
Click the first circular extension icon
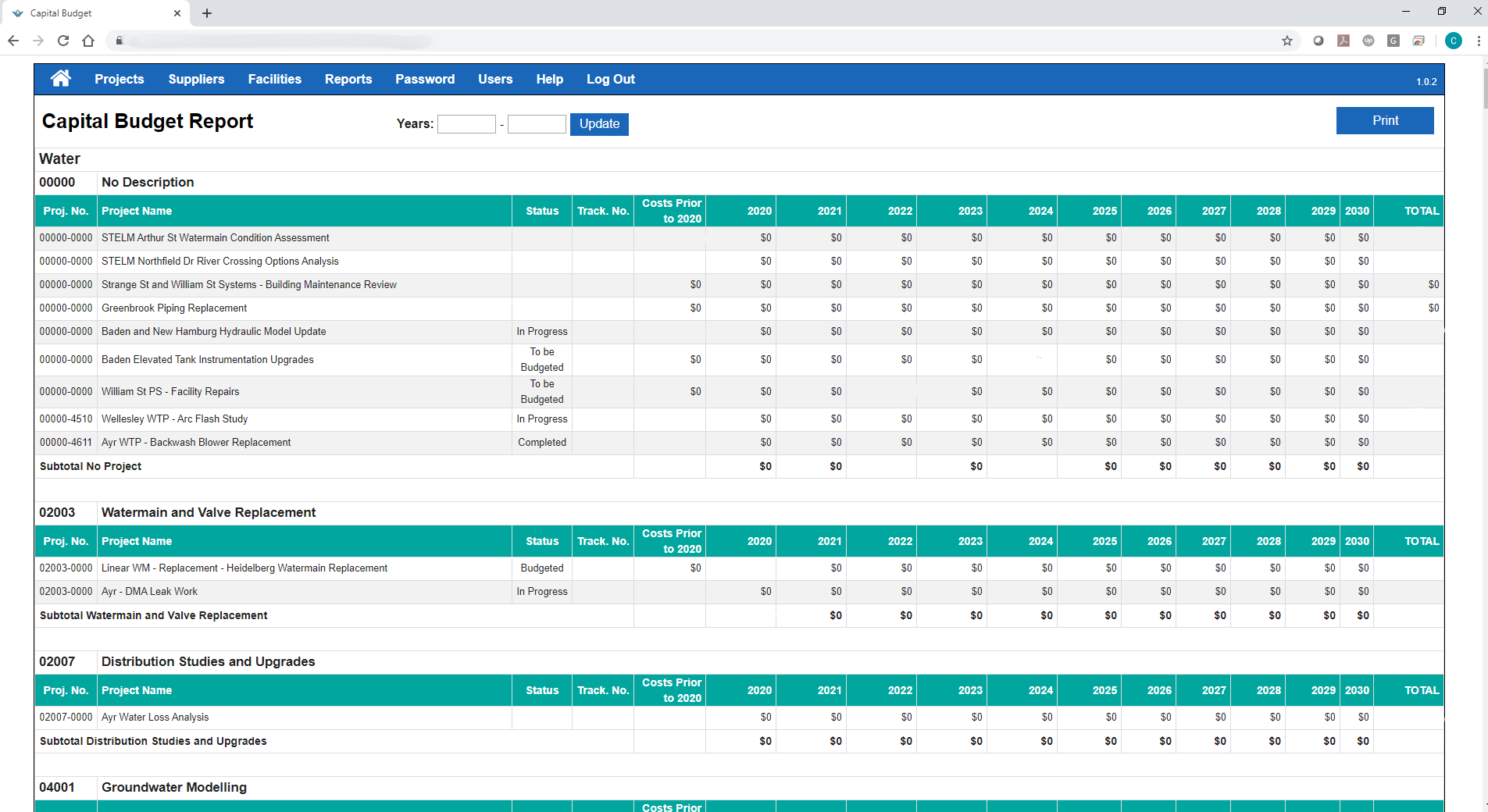coord(1319,41)
